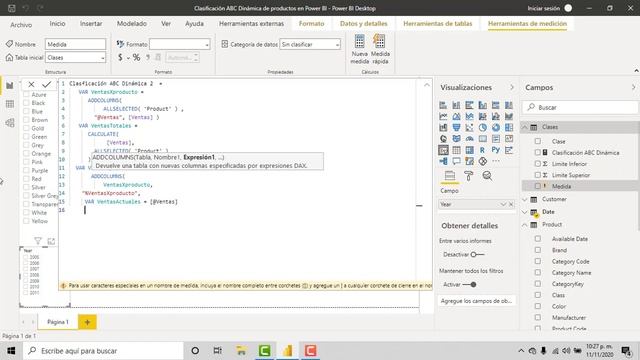Create a new measure with Nueva medida
Screen dimensions: 640x360
coord(360,49)
